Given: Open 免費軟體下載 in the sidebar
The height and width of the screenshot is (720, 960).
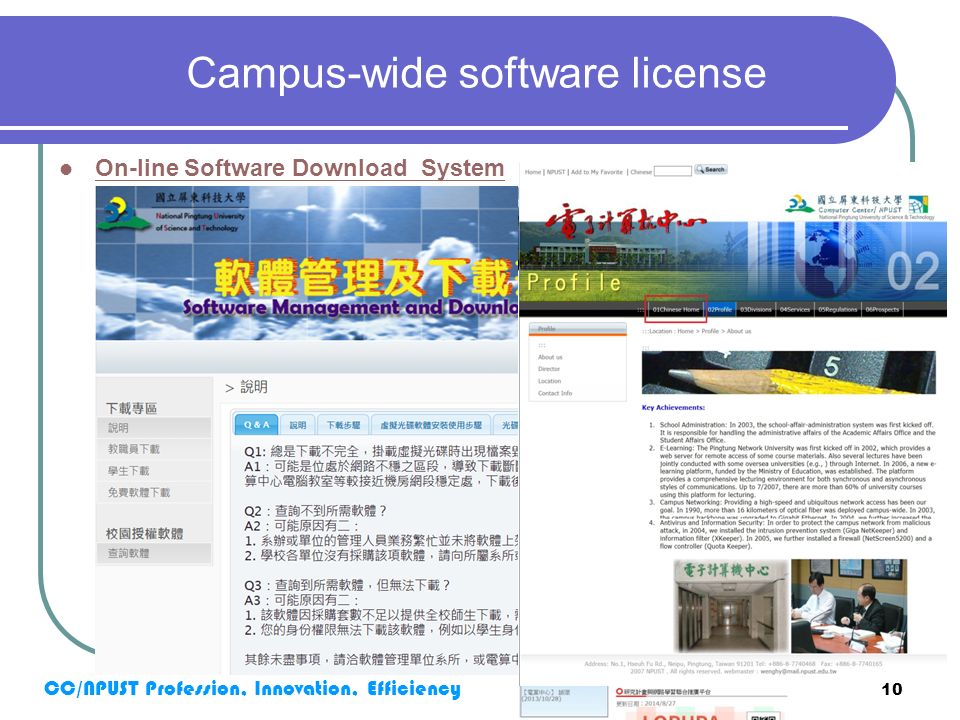Looking at the screenshot, I should point(154,492).
